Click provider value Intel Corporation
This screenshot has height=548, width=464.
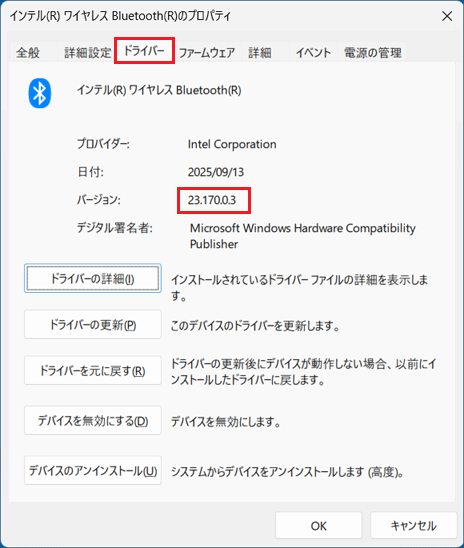pos(232,144)
